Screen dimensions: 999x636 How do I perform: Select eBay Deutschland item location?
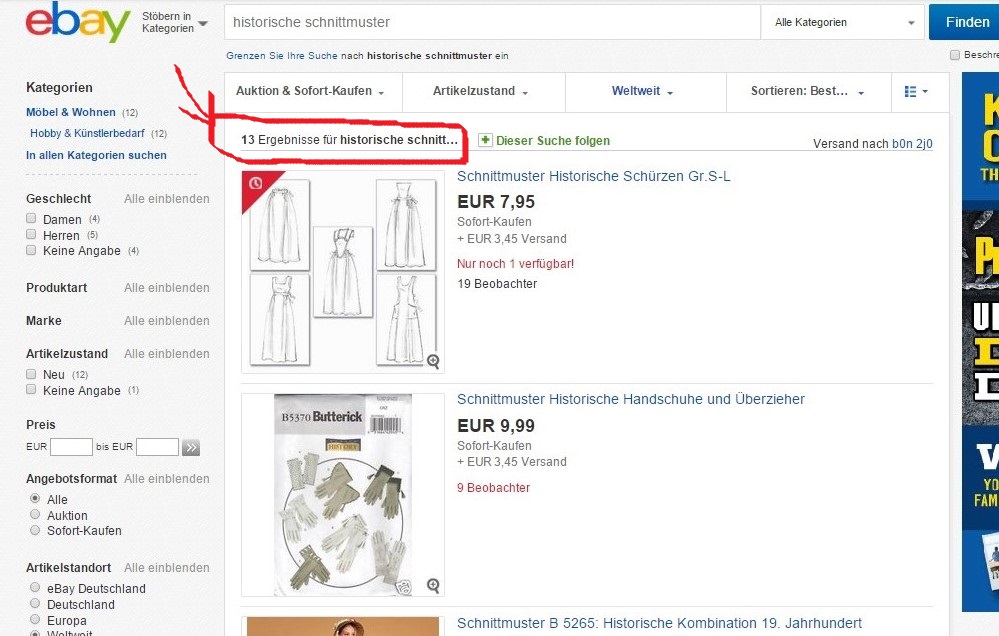(36, 588)
